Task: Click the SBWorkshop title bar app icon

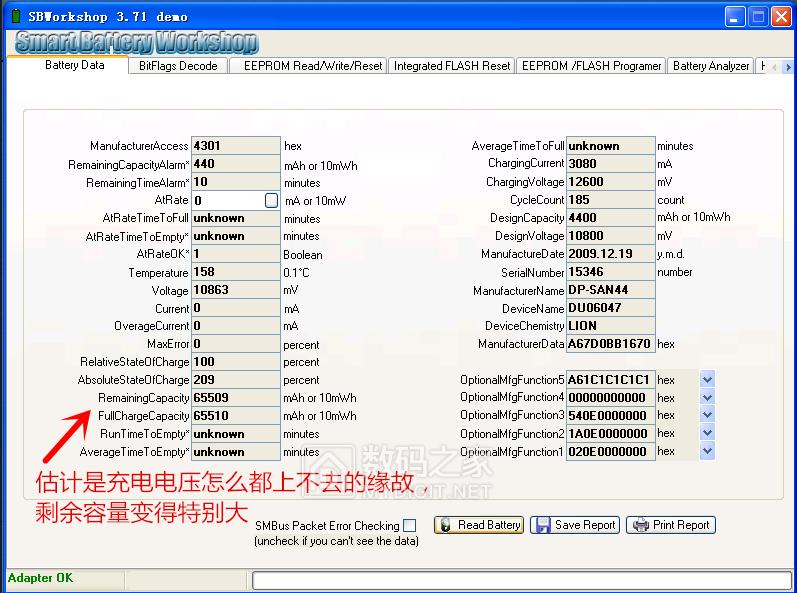Action: click(x=16, y=16)
